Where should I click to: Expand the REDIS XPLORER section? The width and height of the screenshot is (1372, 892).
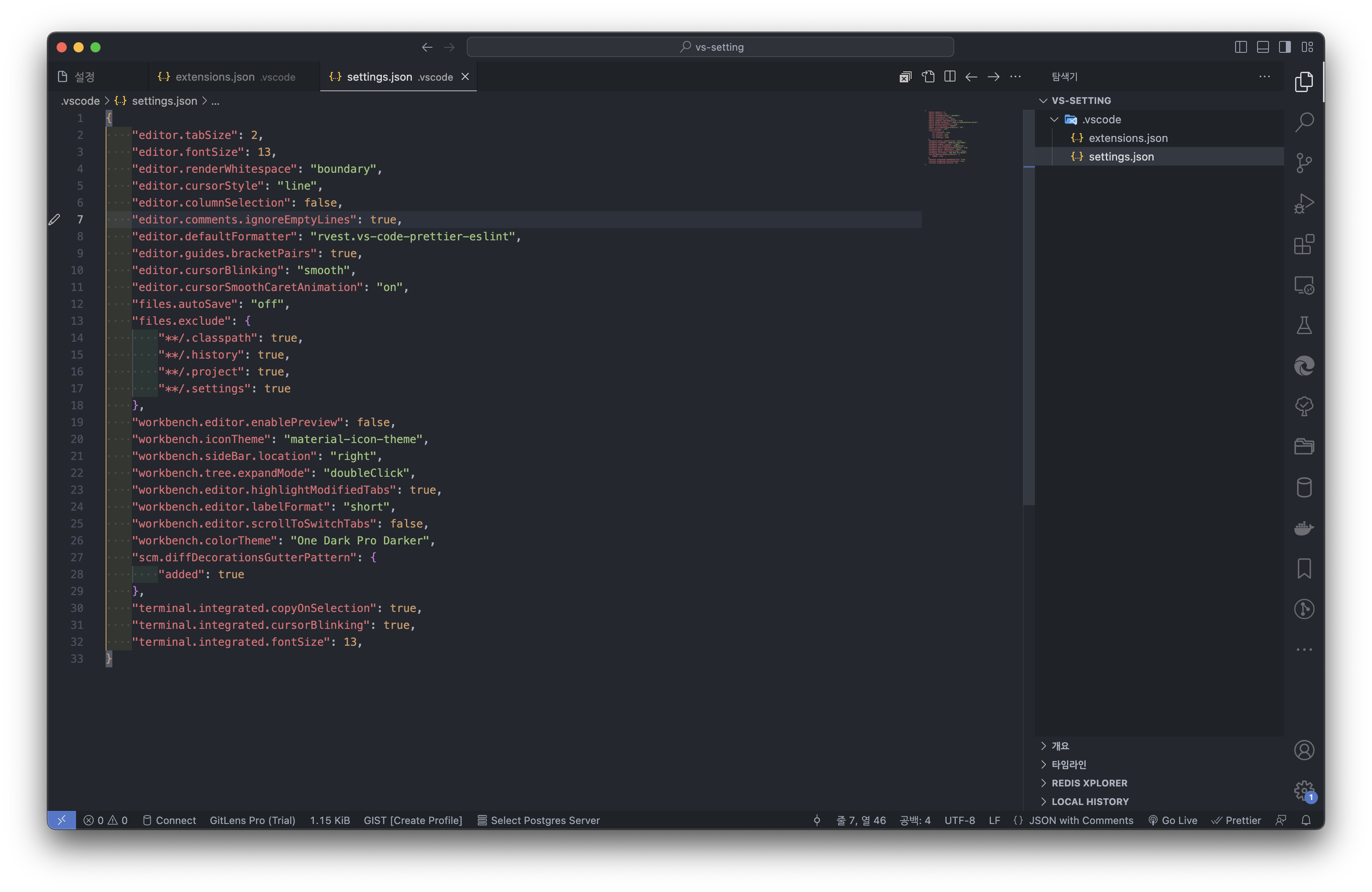point(1089,783)
